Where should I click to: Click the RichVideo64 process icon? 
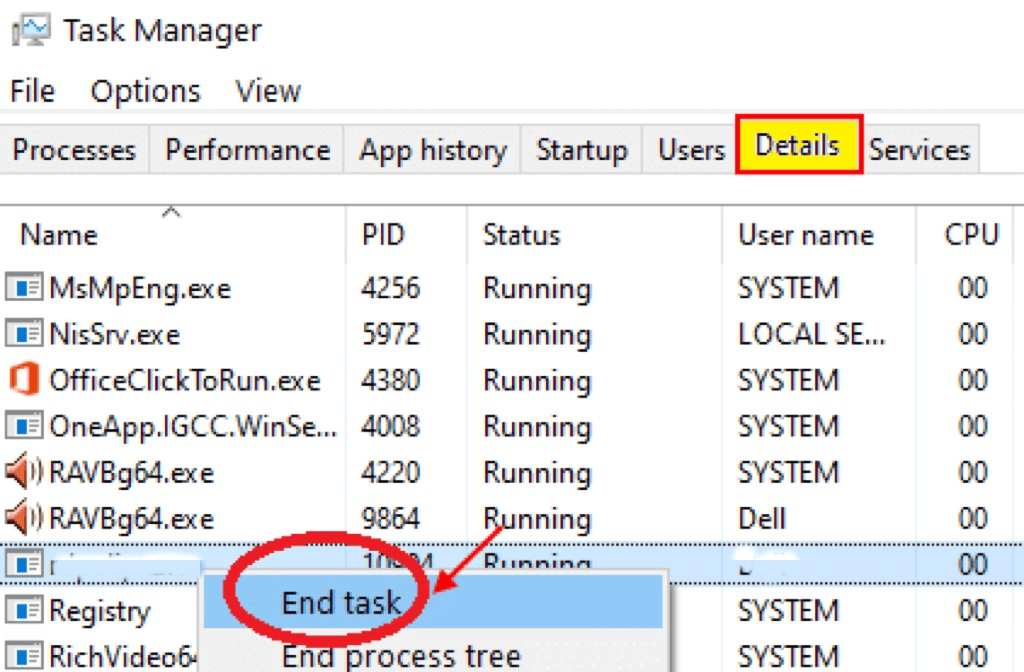[x=24, y=656]
